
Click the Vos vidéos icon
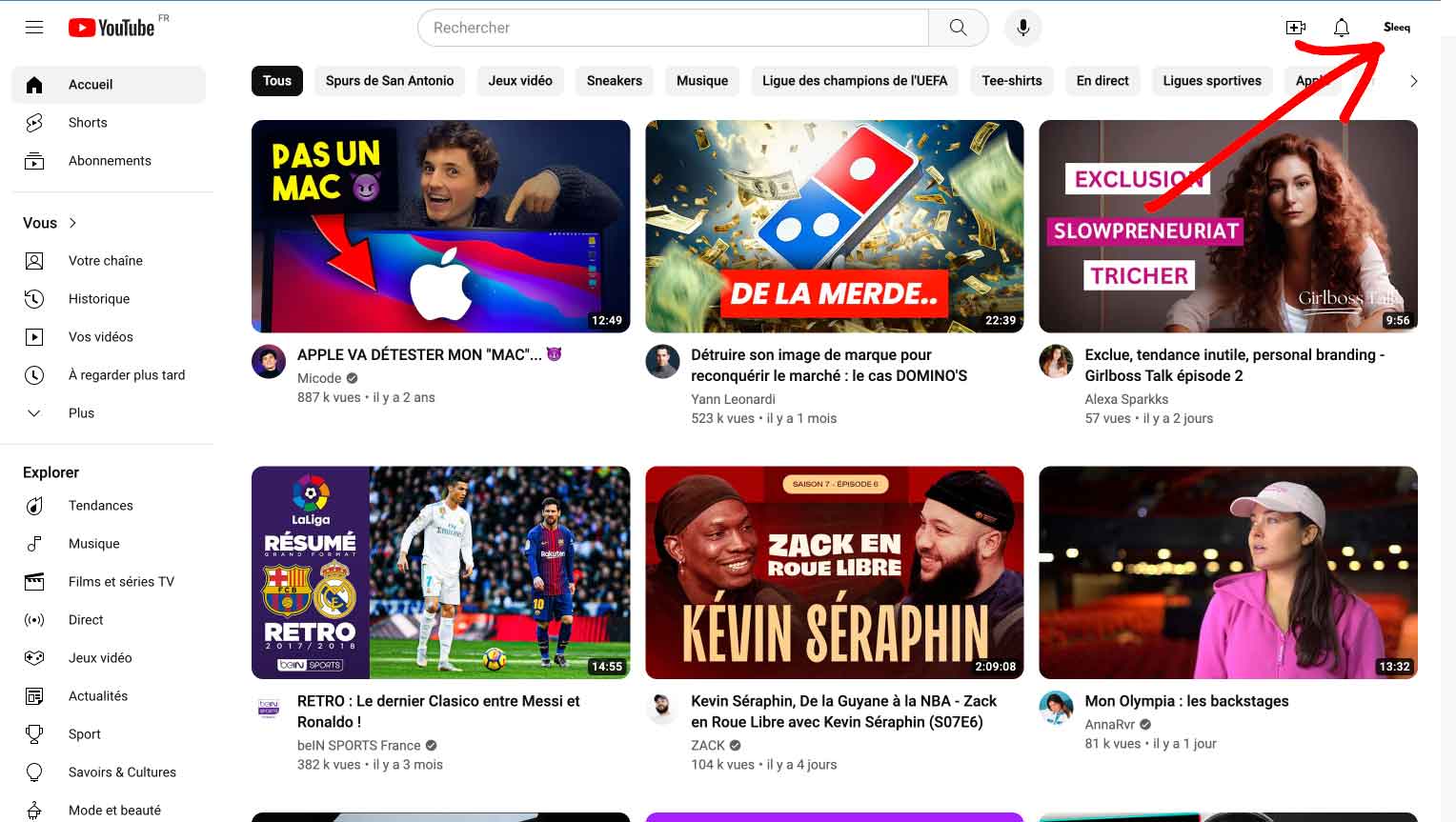click(x=34, y=337)
